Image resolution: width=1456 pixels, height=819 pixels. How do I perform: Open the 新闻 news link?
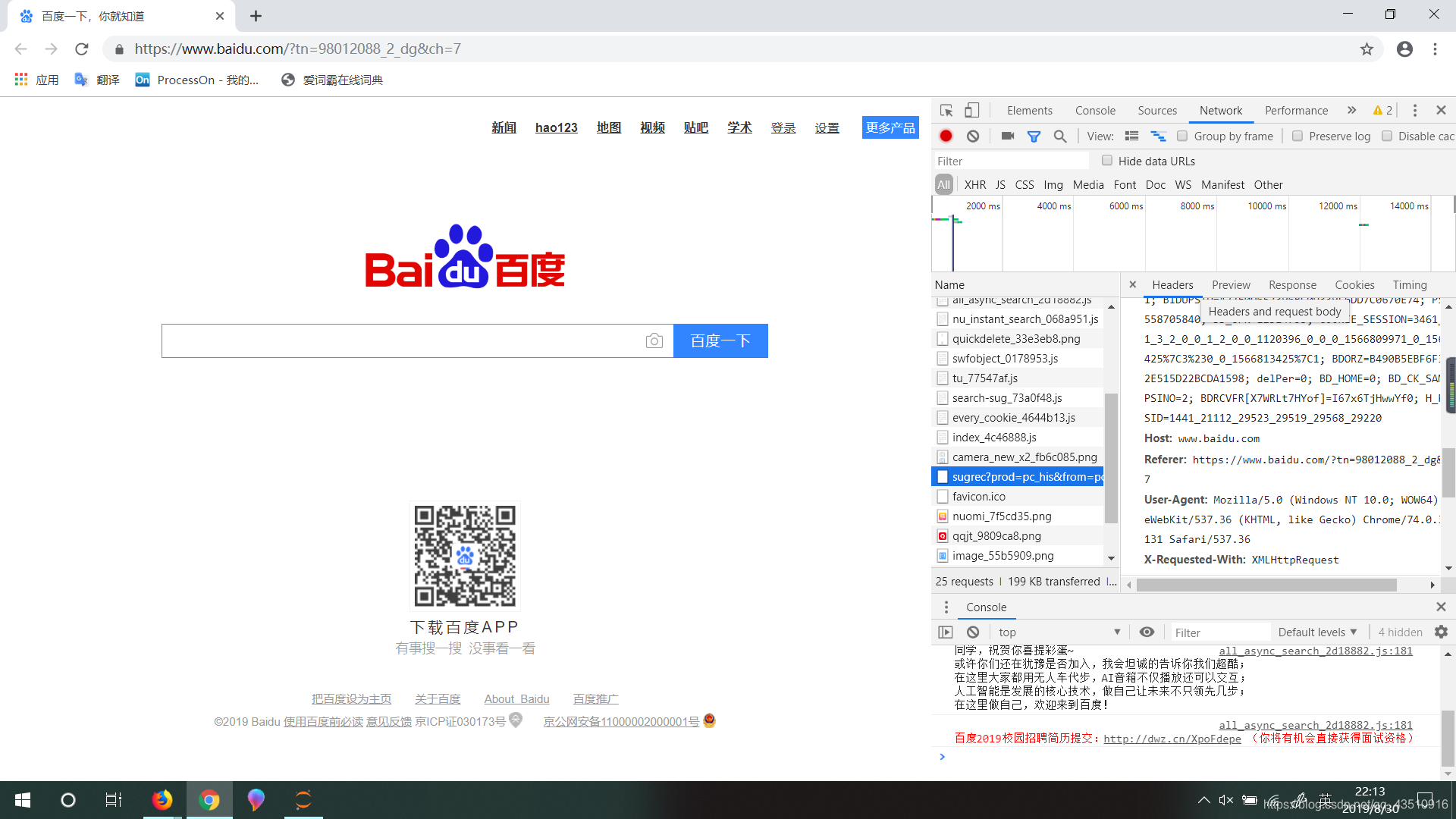504,127
